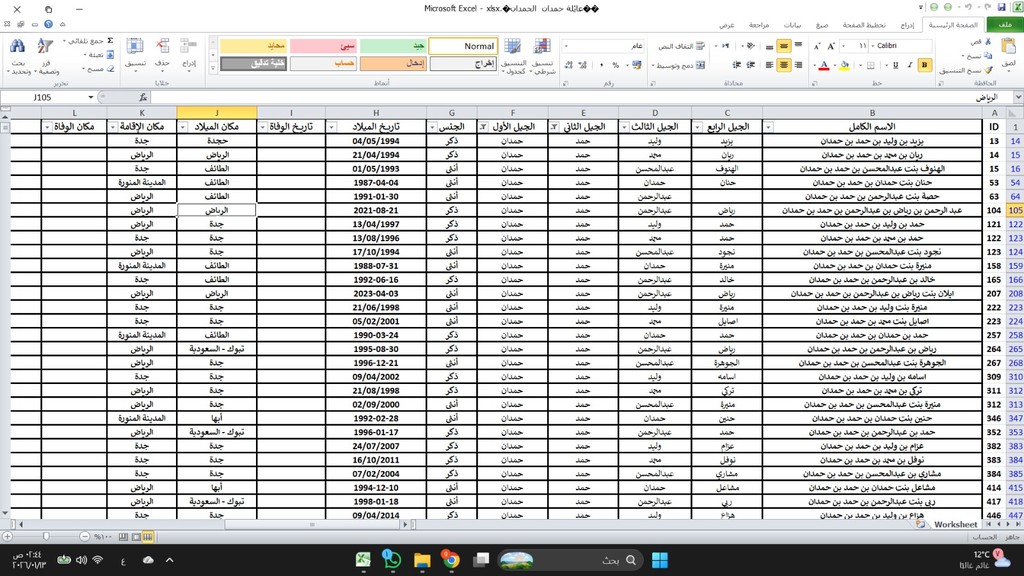Screen dimensions: 1024x576
Task: Select the Normal cell style
Action: [464, 46]
